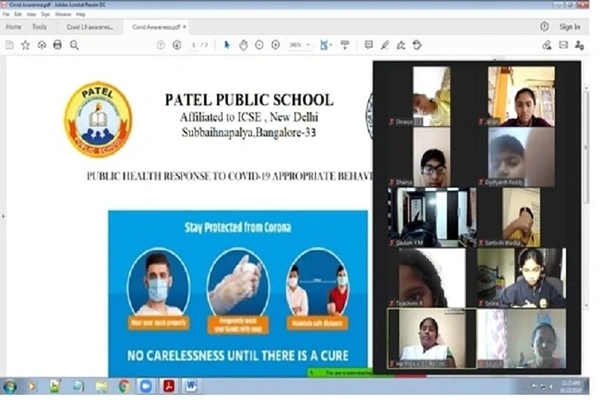Open the search magnifier tool

tap(74, 45)
